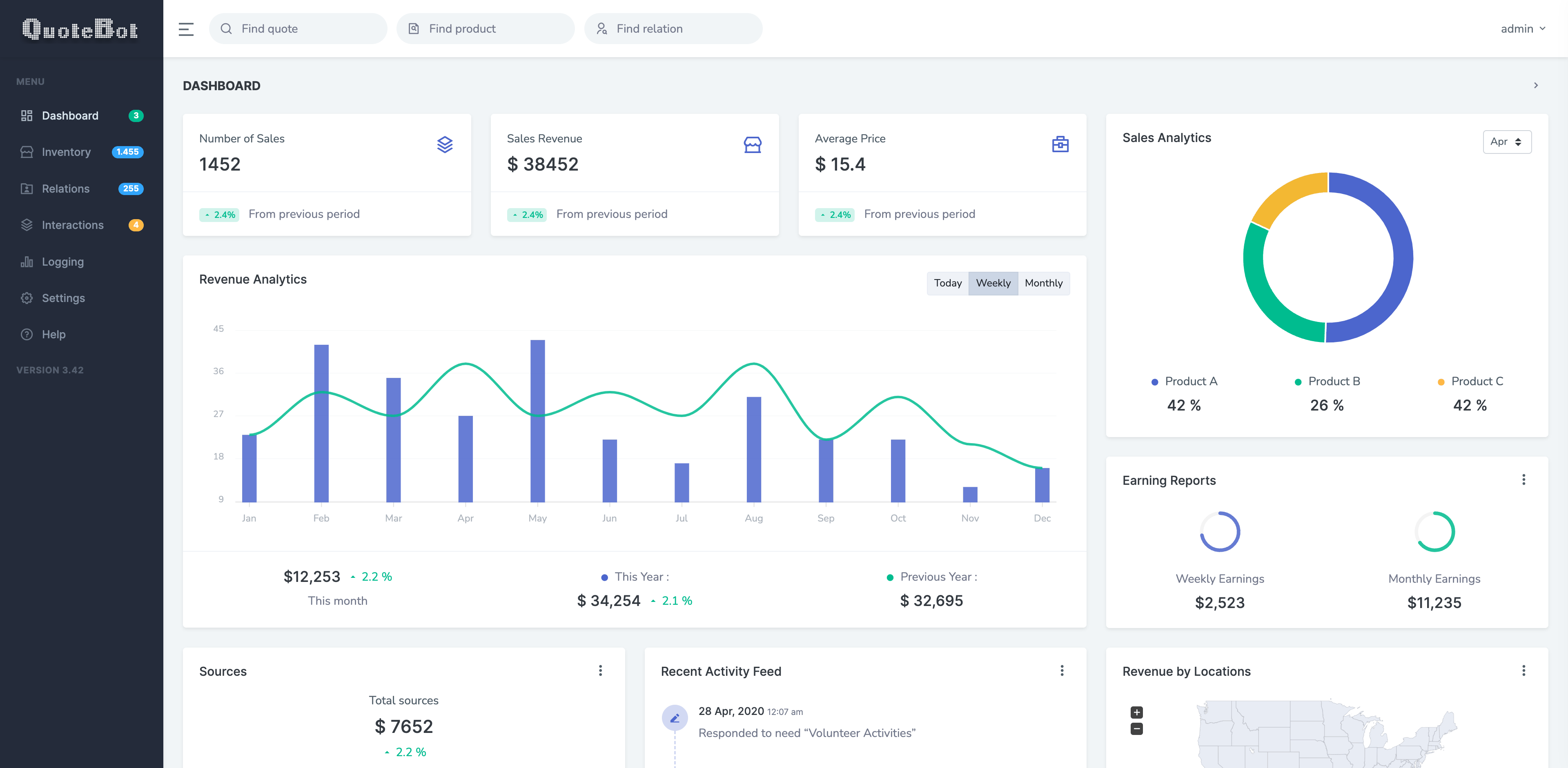Open the Help page link

53,335
